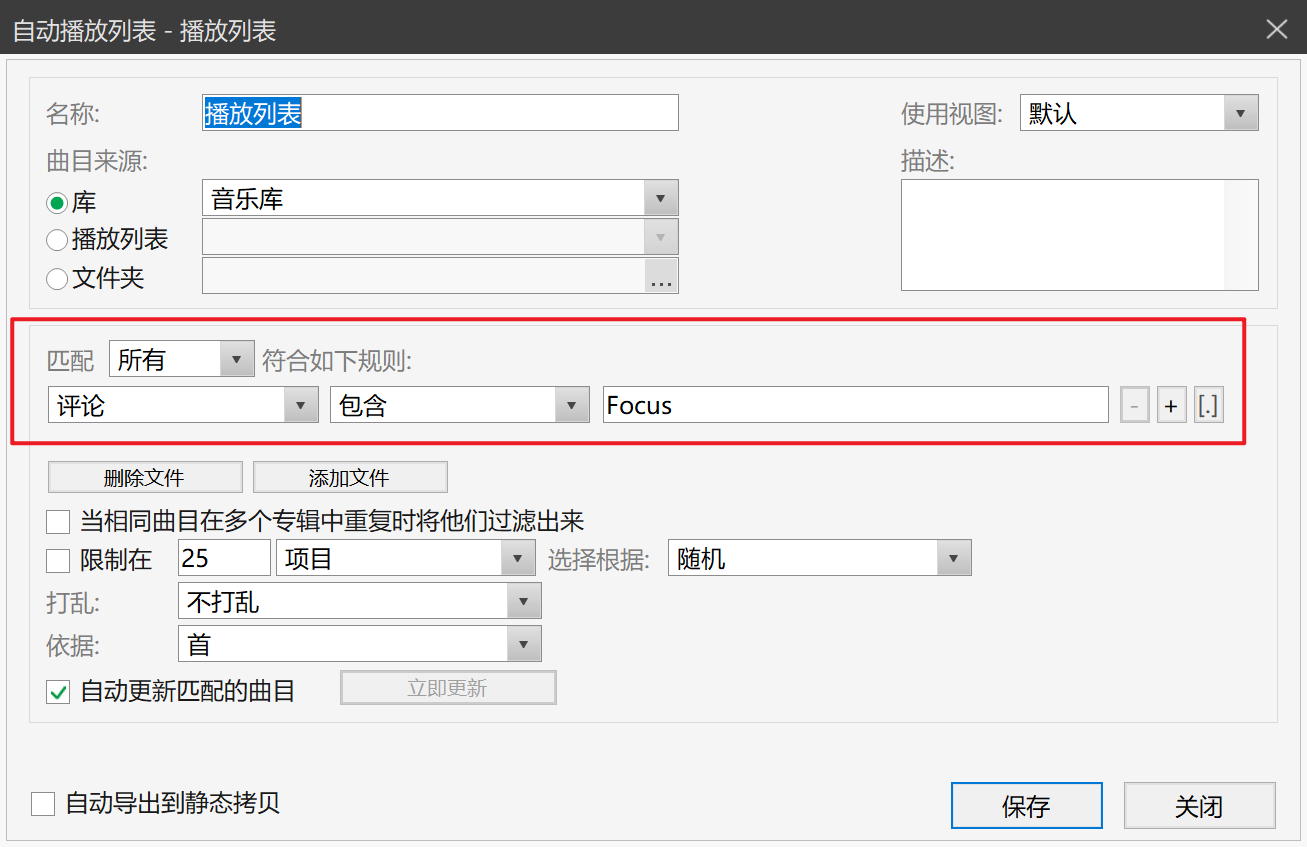Select the 播放列表 source radio button

pyautogui.click(x=58, y=240)
